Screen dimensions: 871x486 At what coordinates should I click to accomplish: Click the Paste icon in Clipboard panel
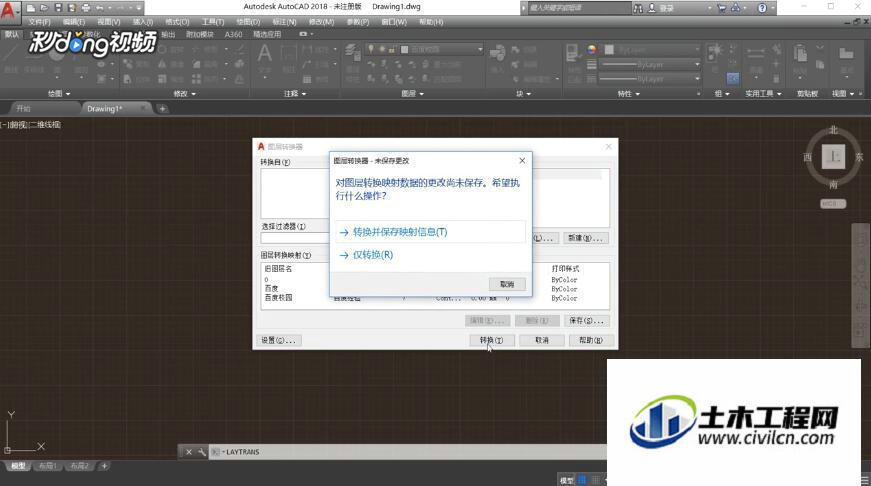point(800,54)
